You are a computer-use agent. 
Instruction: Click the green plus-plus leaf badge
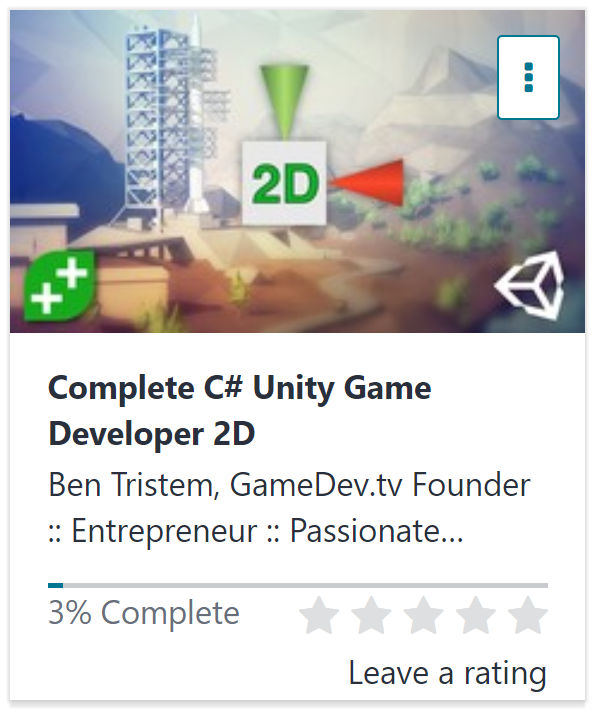(x=59, y=285)
